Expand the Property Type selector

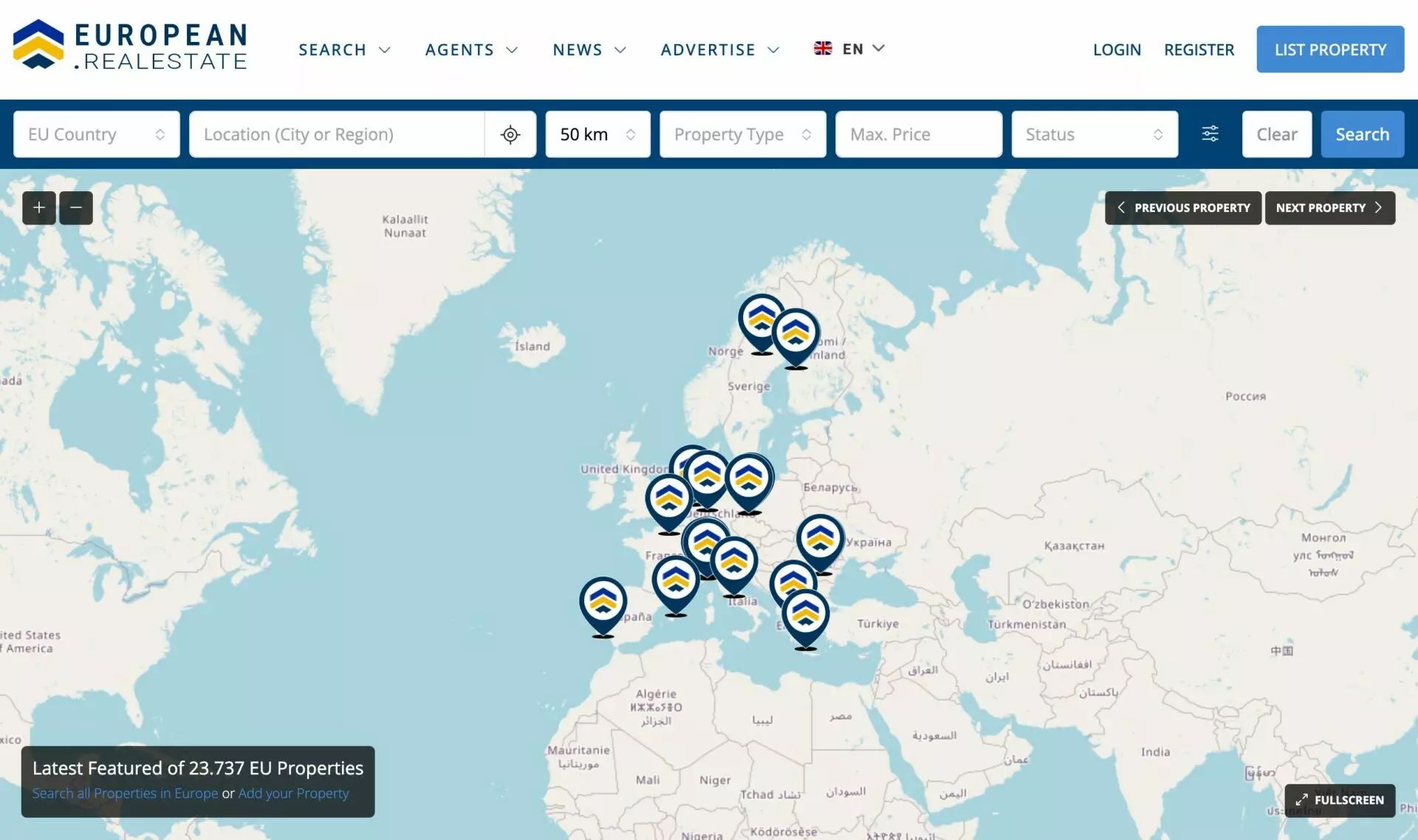[742, 134]
